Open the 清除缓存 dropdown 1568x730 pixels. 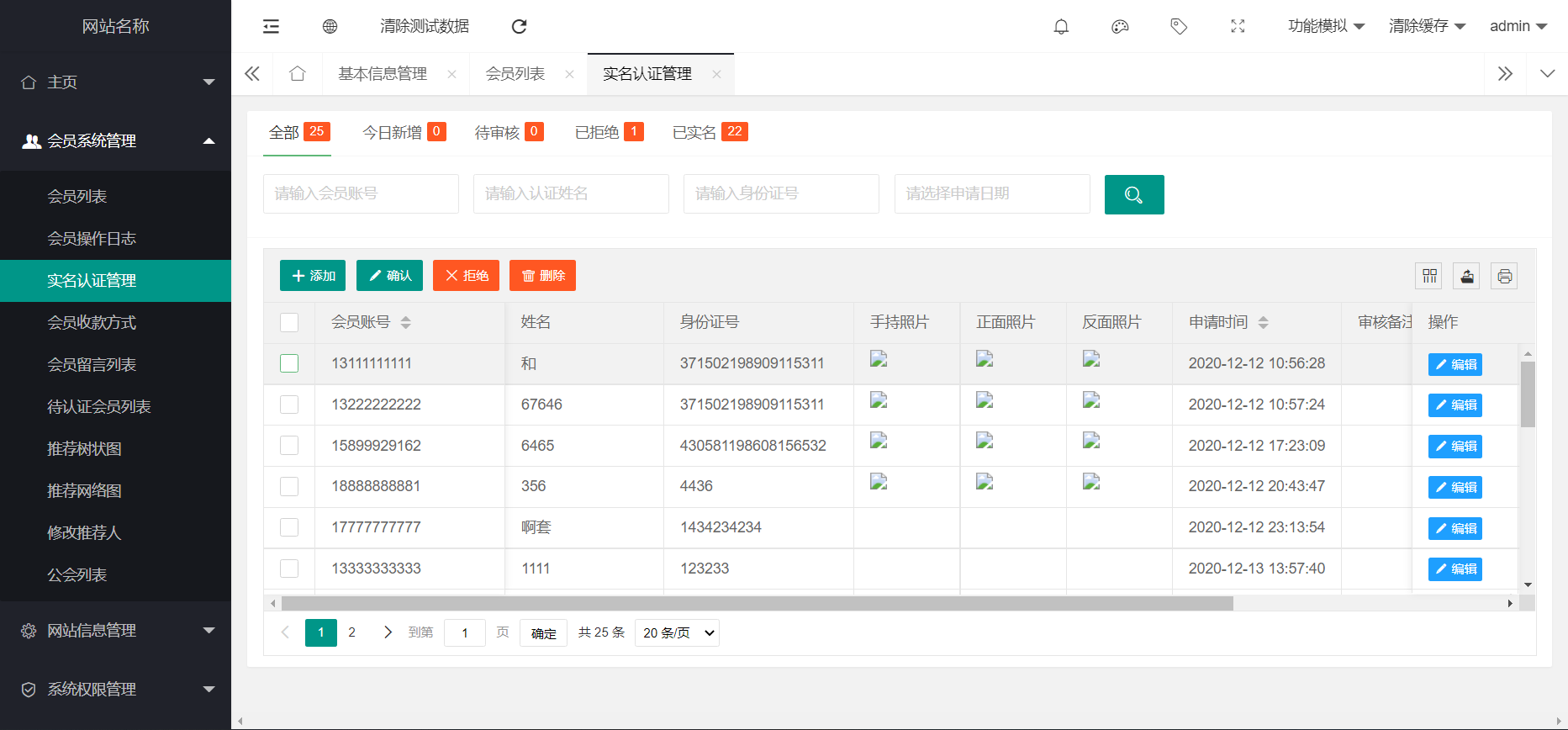coord(1427,26)
